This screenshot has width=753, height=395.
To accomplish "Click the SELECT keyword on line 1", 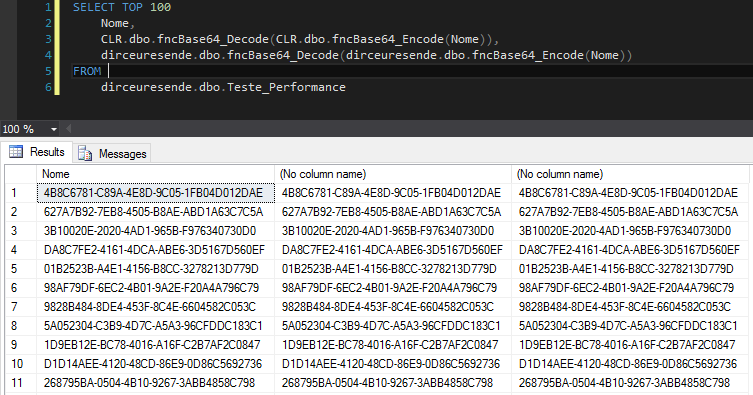I will coord(94,7).
